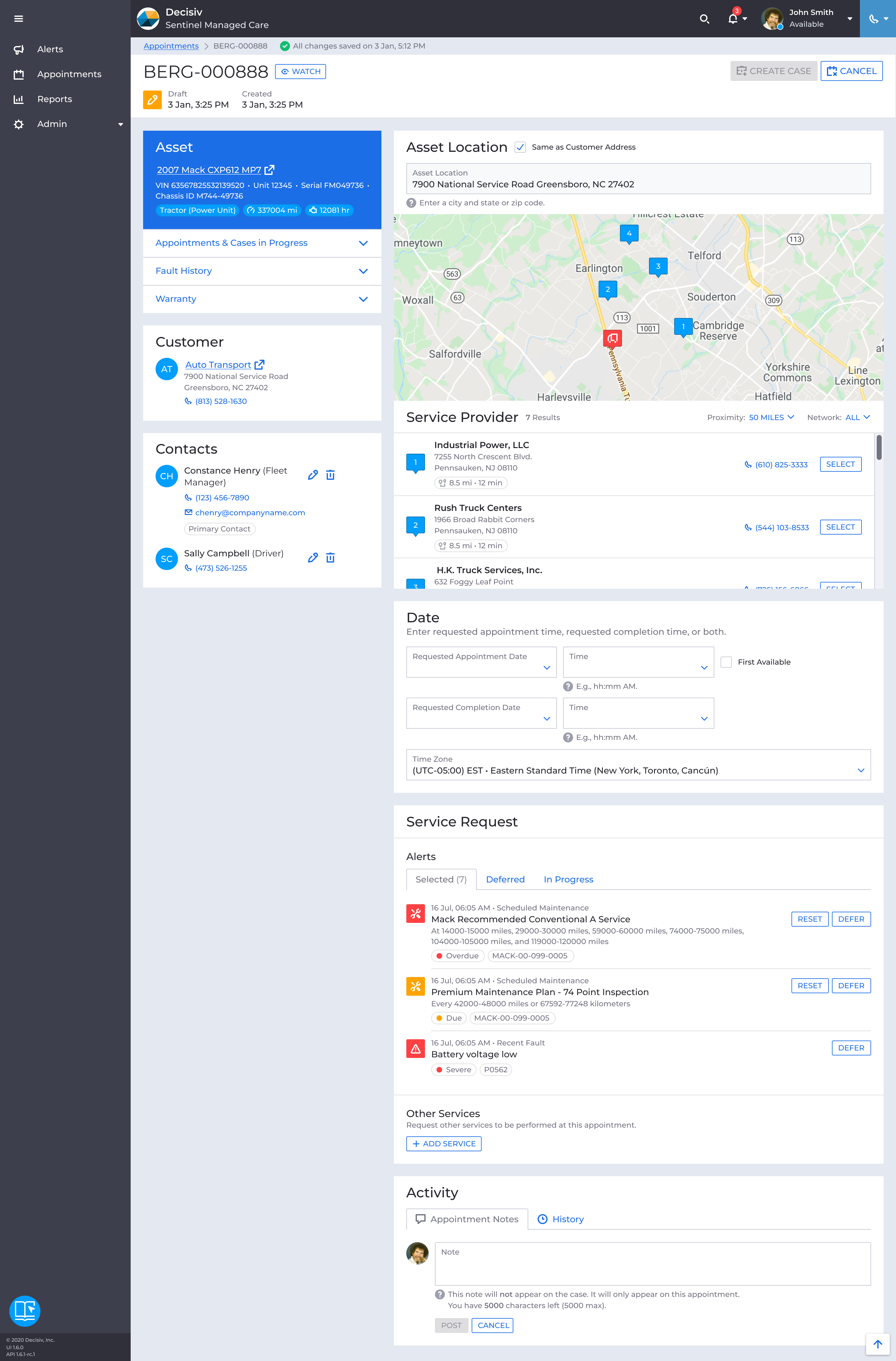Open the Time dropdown next to Completion Date
896x1361 pixels.
(638, 713)
